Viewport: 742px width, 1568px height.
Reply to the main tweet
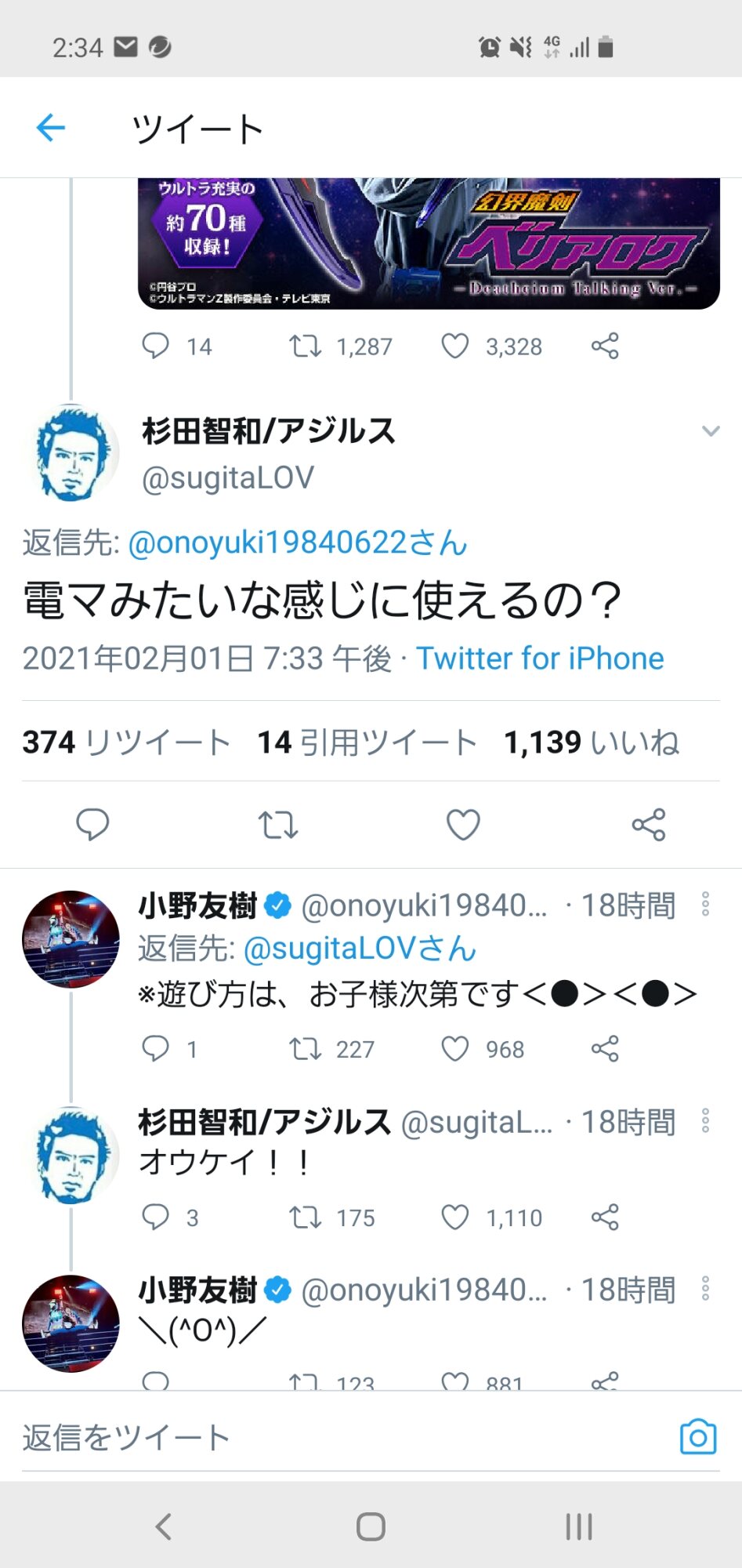(x=92, y=825)
